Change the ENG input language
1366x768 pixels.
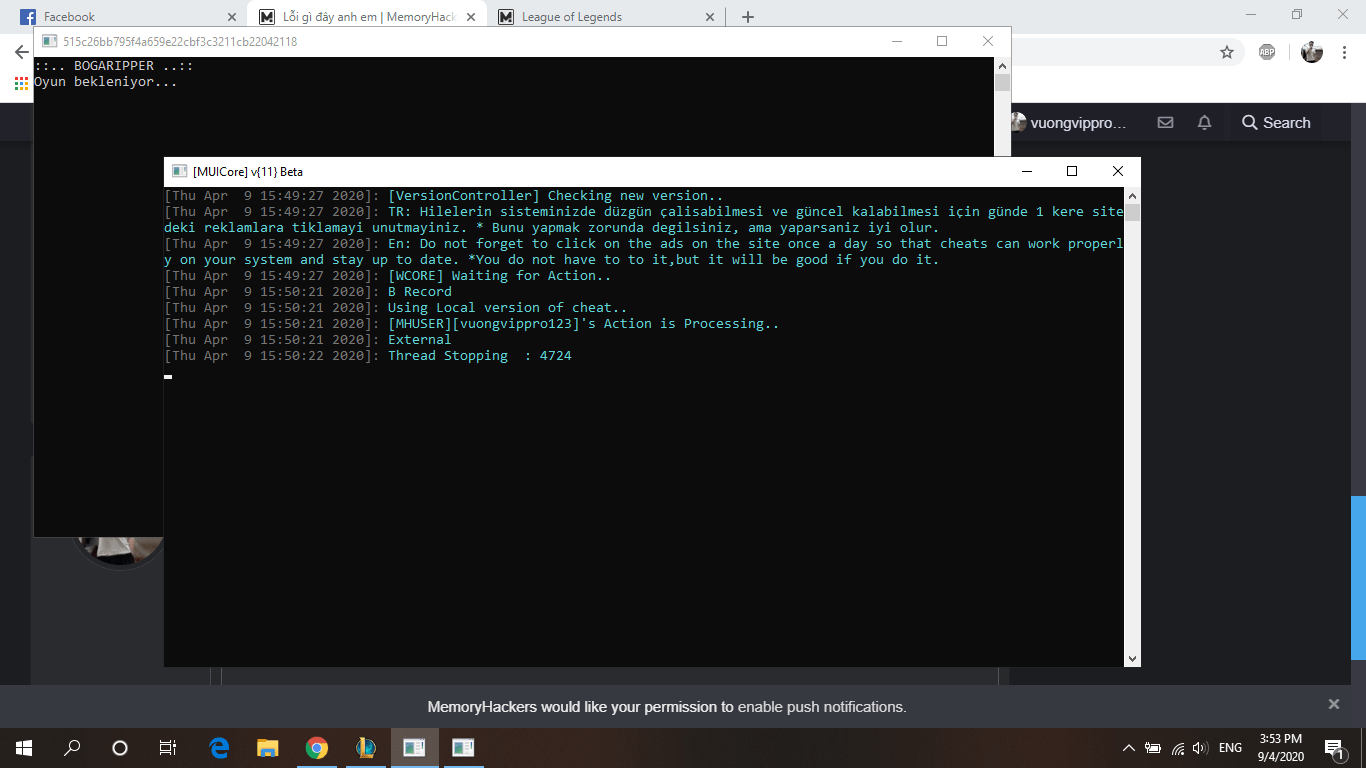(1230, 748)
